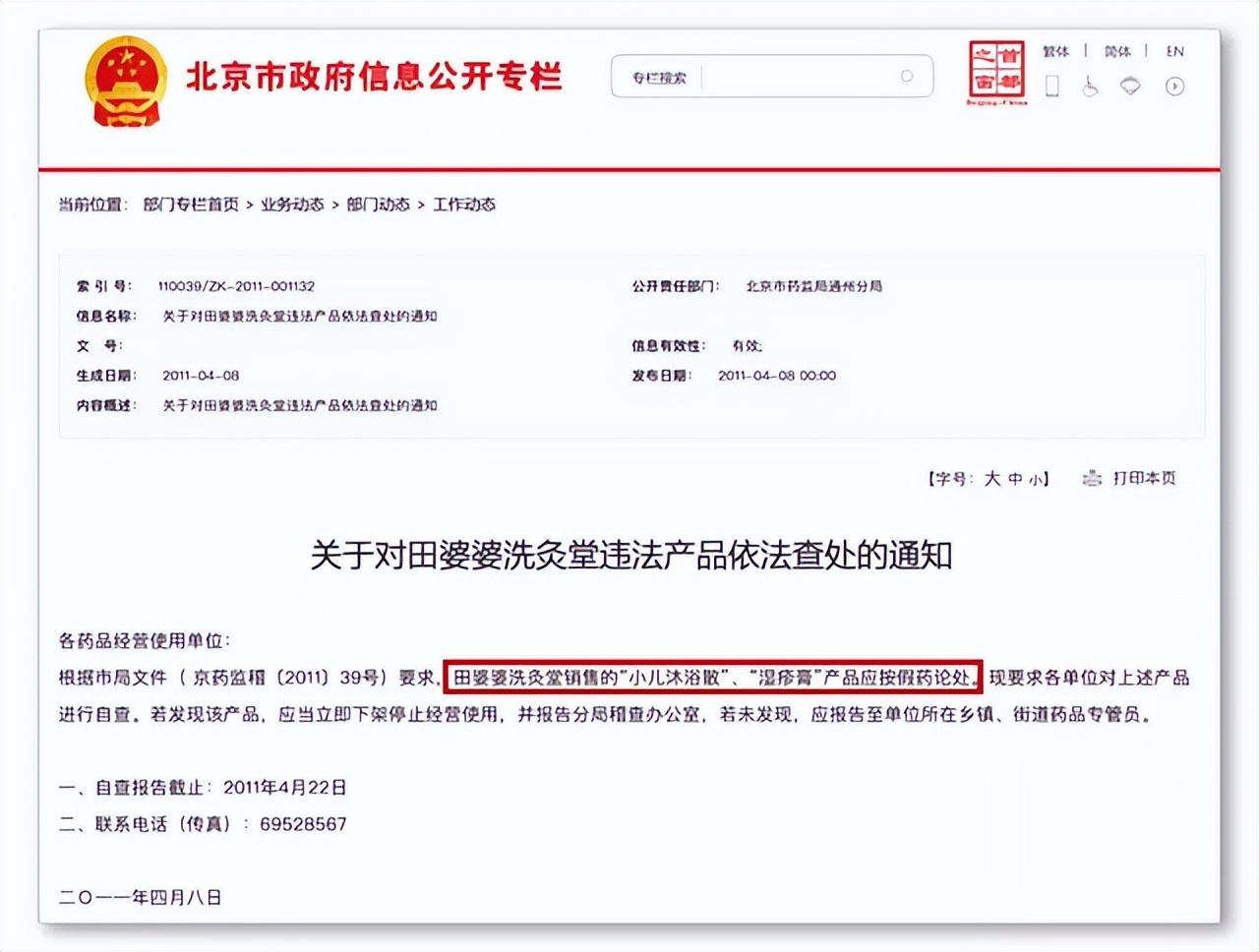Switch display to 繁体 traditional Chinese
This screenshot has height=952, width=1259.
click(x=1056, y=51)
